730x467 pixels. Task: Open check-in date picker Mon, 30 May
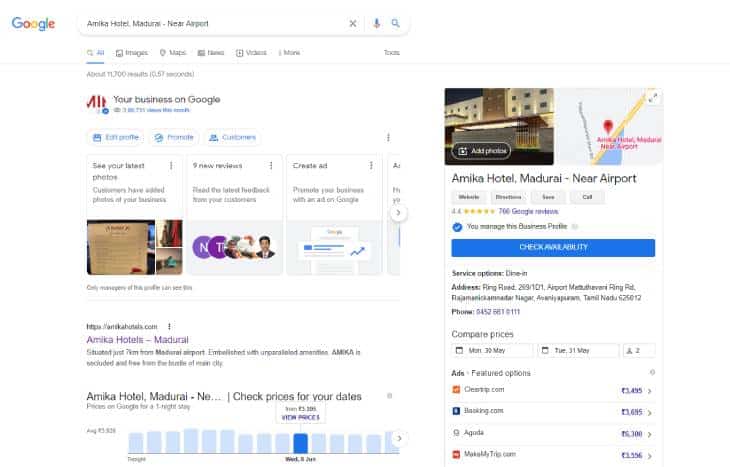492,351
